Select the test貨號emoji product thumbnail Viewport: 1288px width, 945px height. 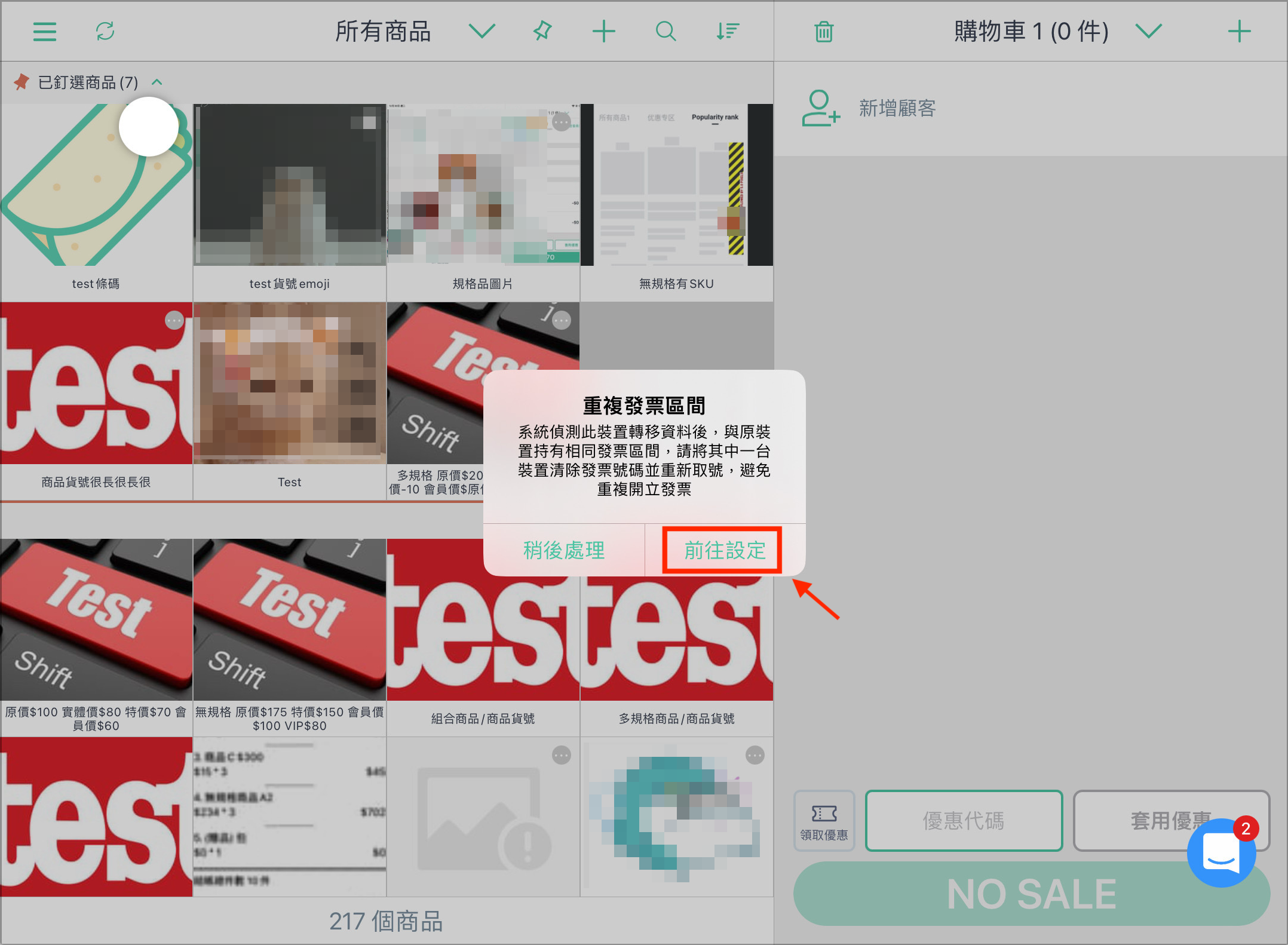pos(290,185)
